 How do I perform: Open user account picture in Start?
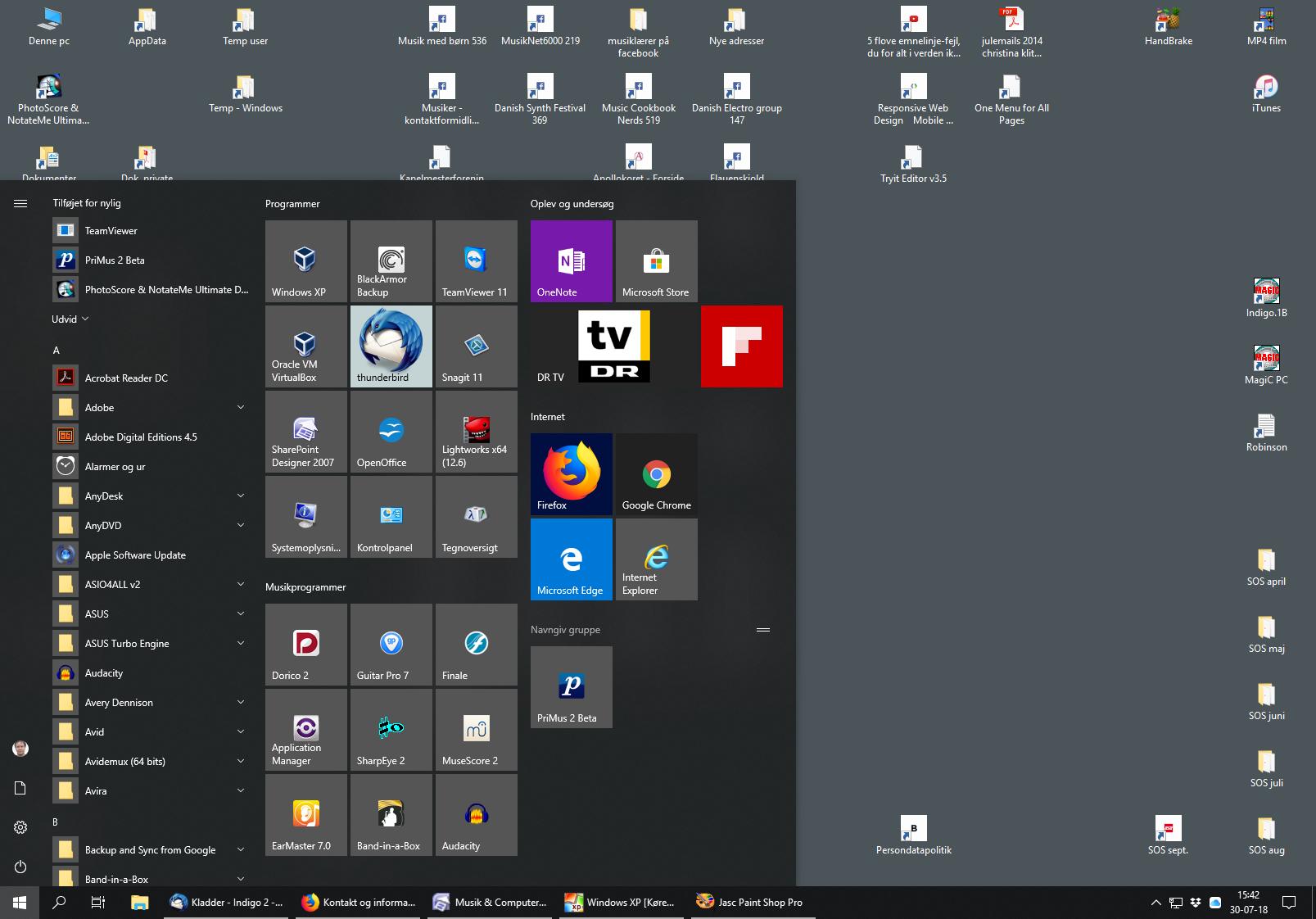pos(20,749)
